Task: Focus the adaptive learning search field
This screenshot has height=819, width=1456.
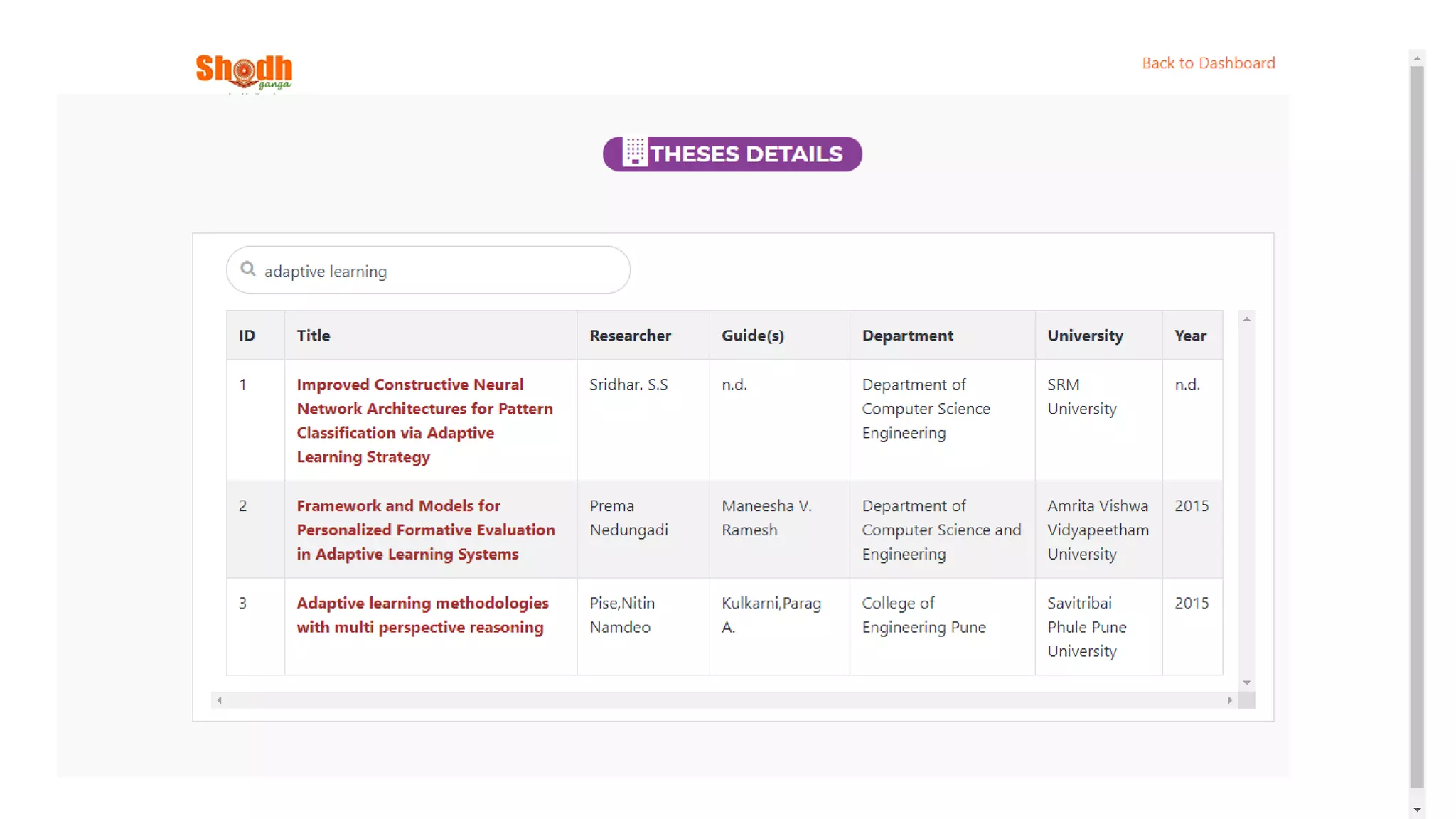Action: pyautogui.click(x=441, y=271)
